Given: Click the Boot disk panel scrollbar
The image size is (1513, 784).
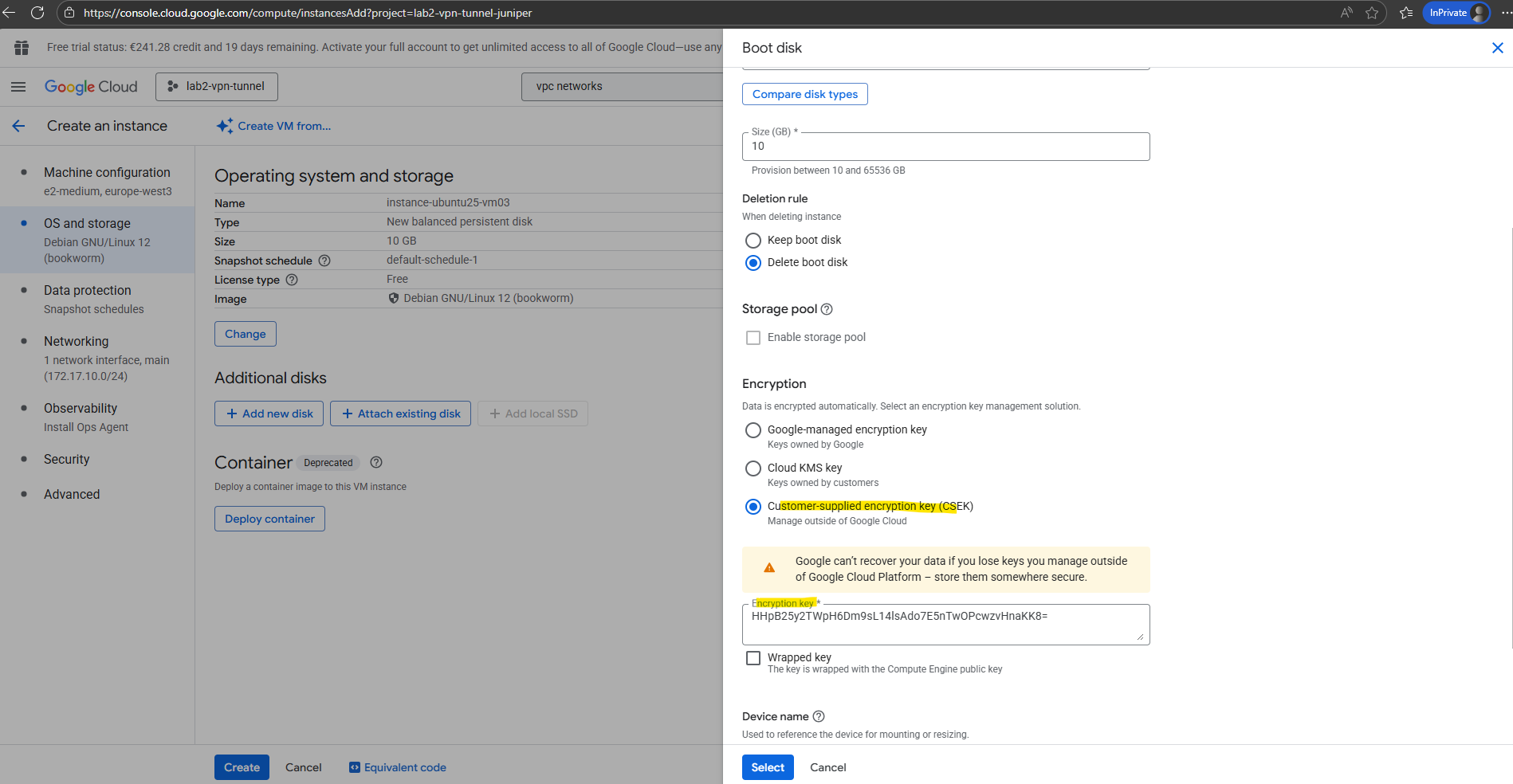Looking at the screenshot, I should tap(1511, 437).
